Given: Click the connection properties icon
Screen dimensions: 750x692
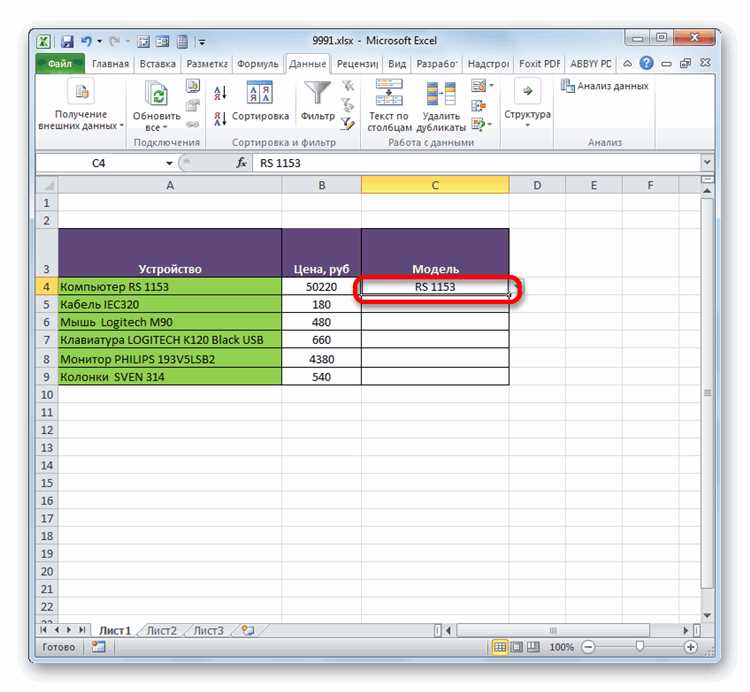Looking at the screenshot, I should pyautogui.click(x=193, y=105).
